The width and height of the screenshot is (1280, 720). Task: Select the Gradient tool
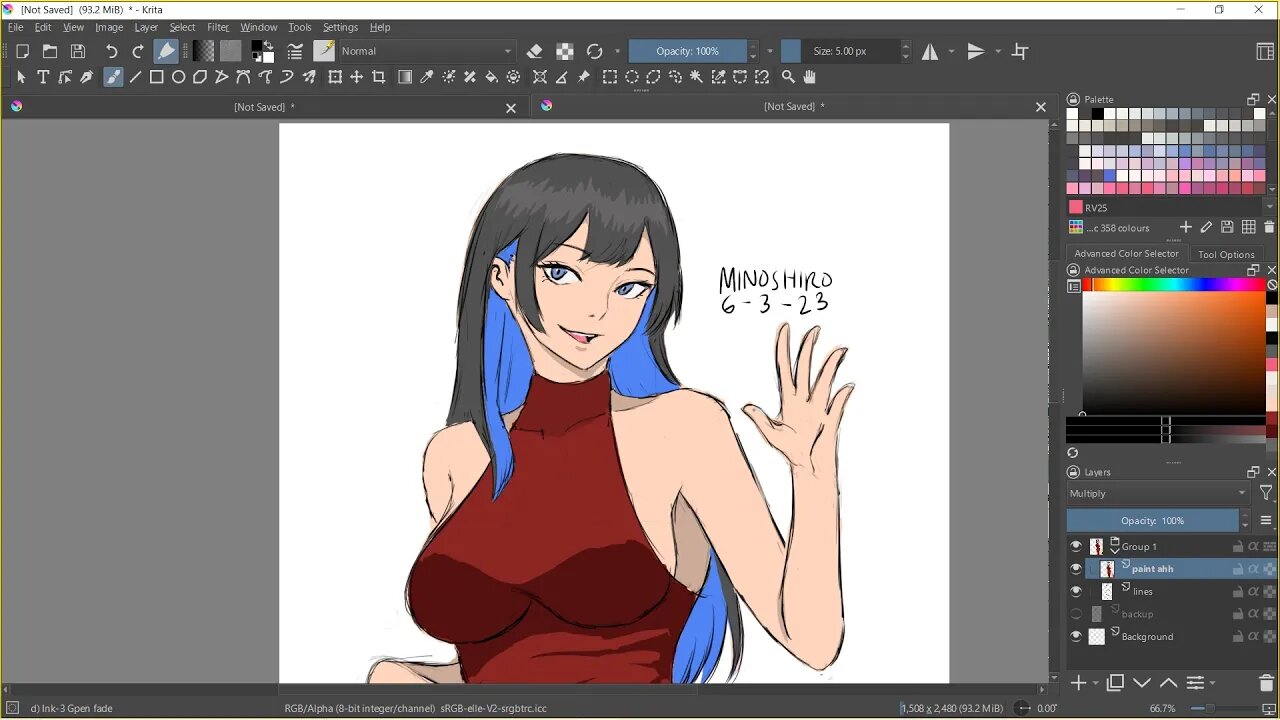405,77
